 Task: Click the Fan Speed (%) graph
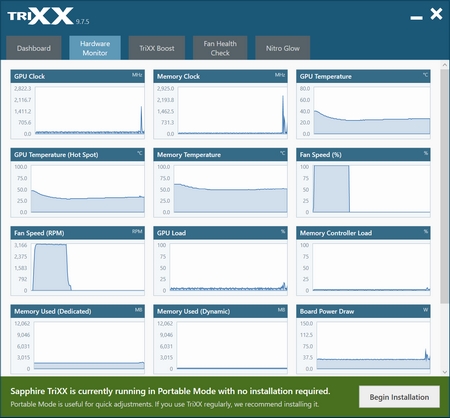click(x=371, y=189)
